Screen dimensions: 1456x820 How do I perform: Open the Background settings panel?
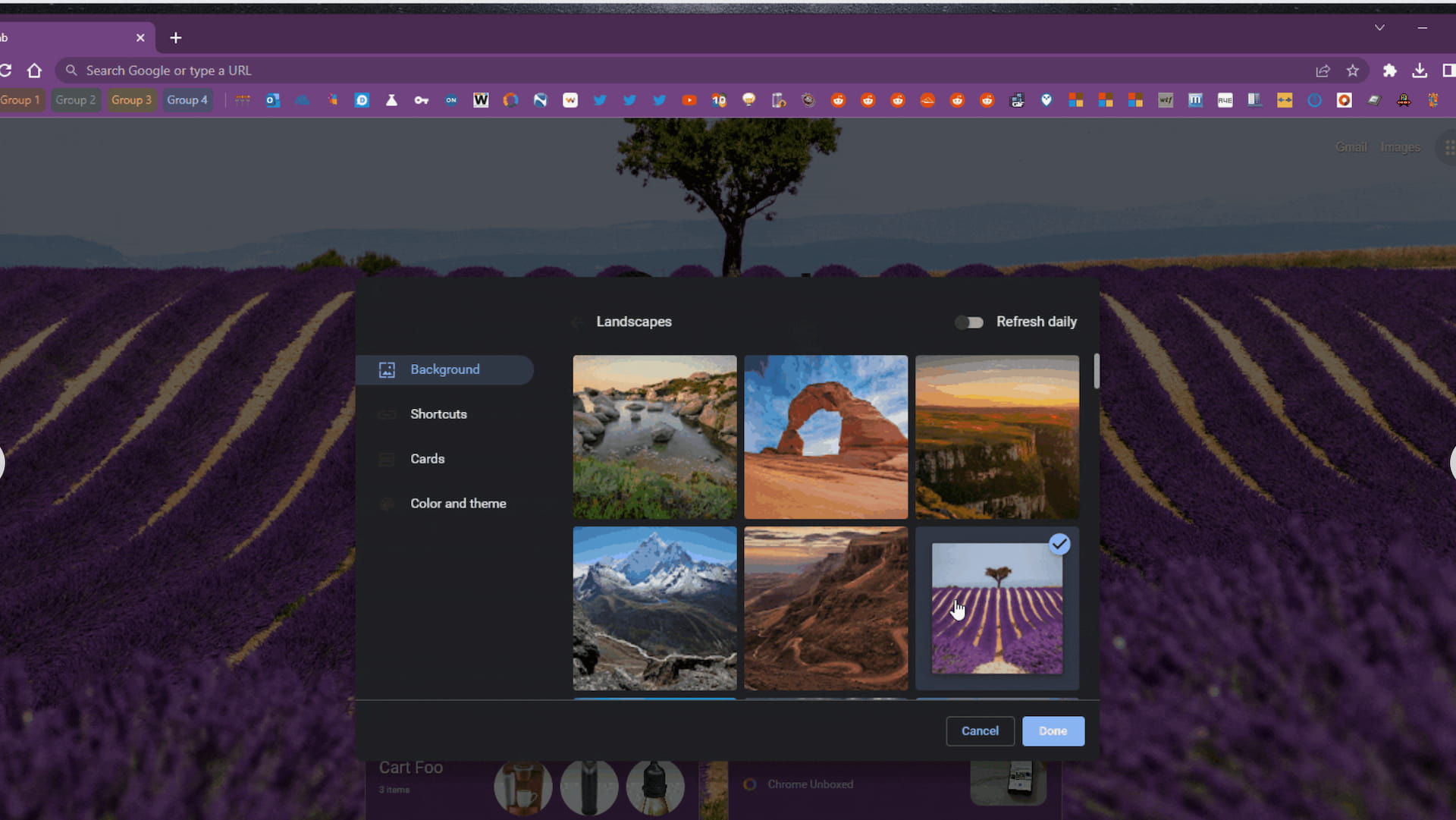pyautogui.click(x=445, y=369)
